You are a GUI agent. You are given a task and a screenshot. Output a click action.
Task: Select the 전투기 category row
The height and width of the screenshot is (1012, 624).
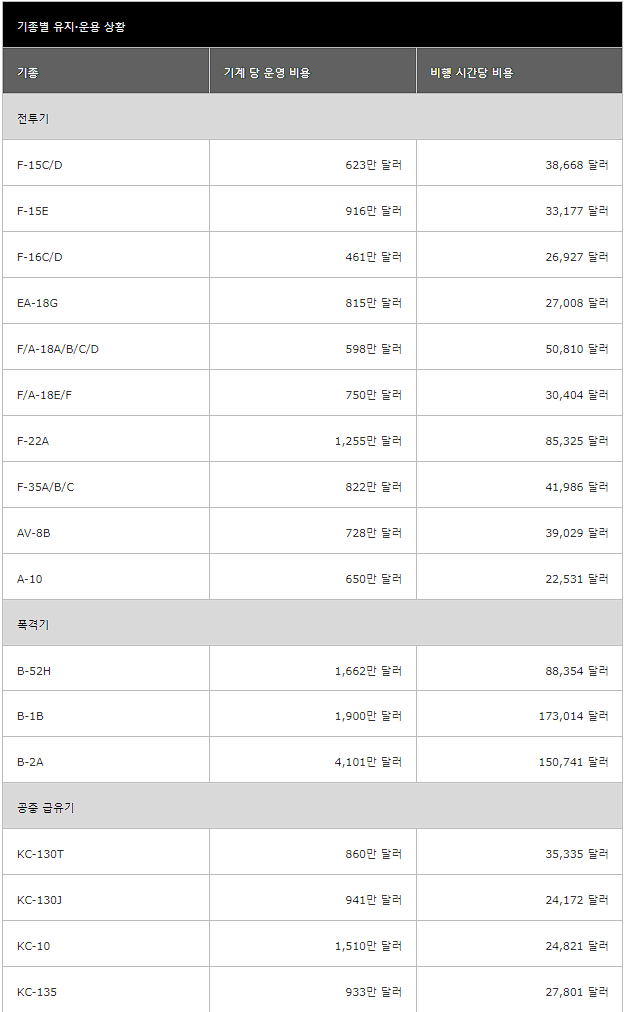[x=33, y=118]
